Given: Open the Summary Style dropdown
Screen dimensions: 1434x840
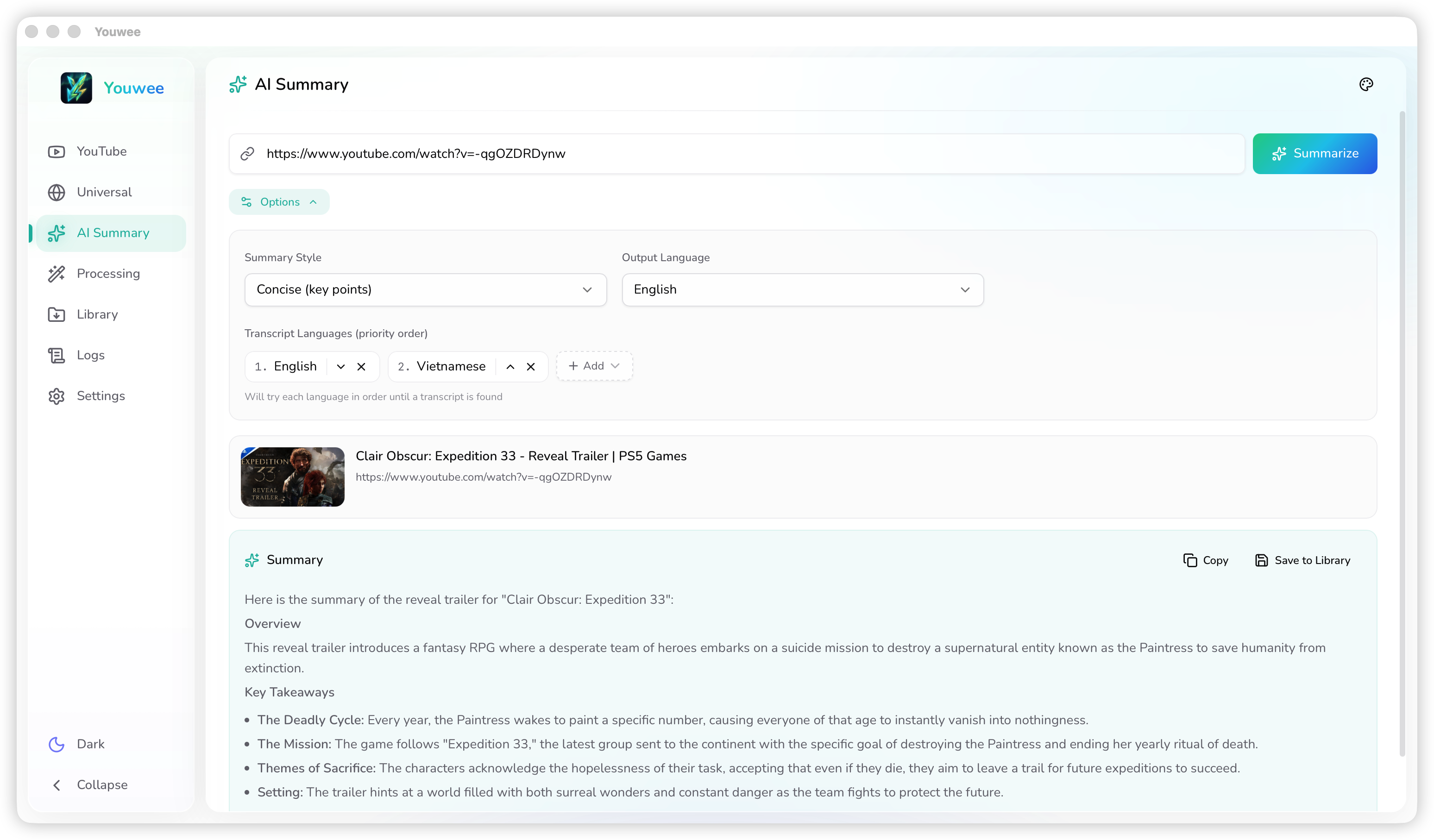Looking at the screenshot, I should (x=425, y=289).
